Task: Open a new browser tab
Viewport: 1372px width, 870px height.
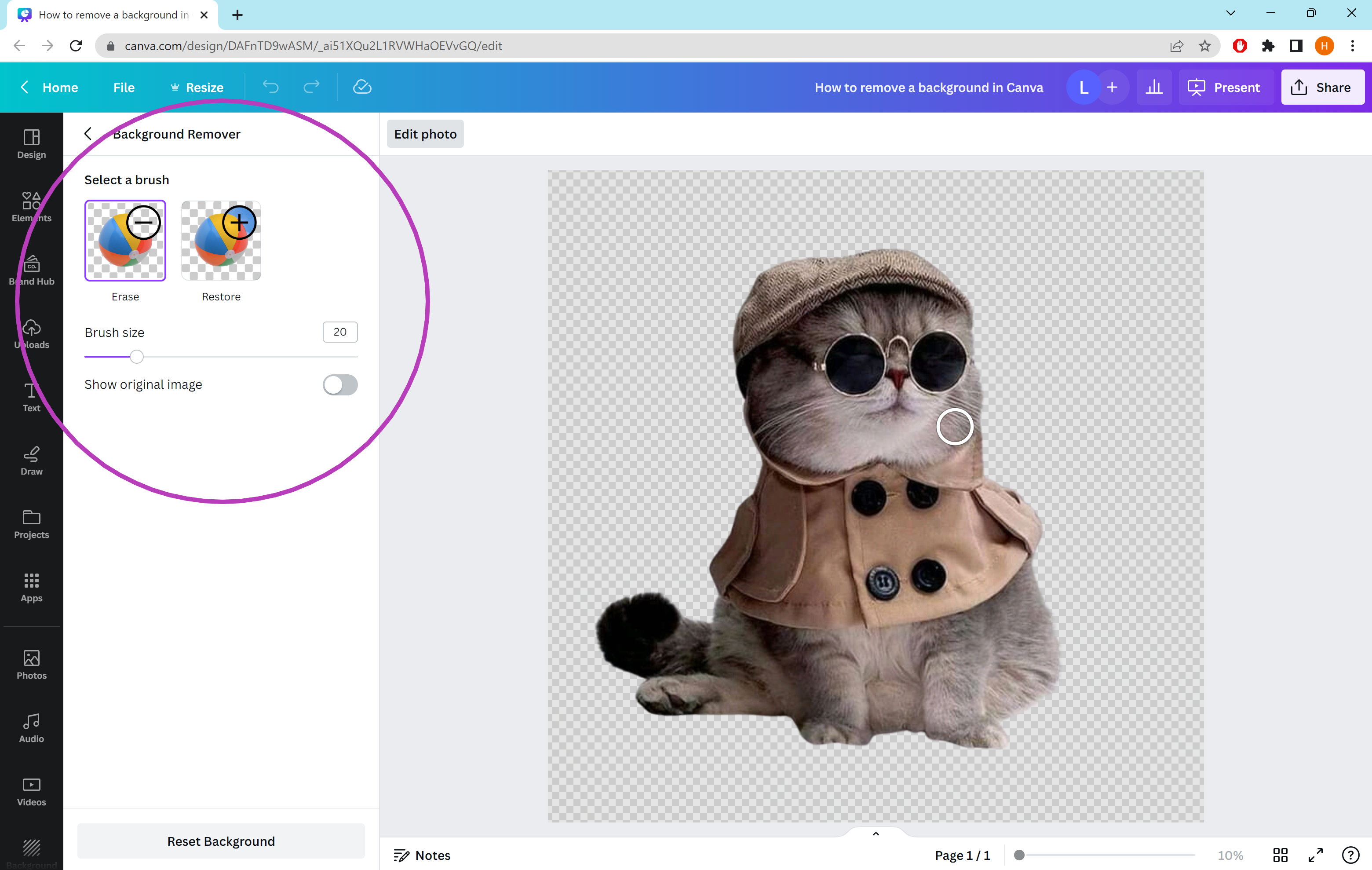Action: (237, 15)
